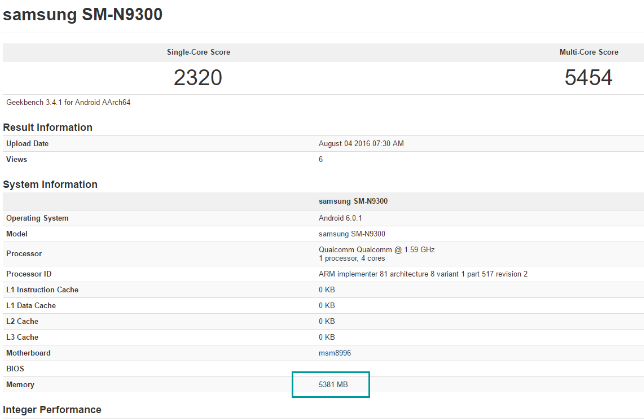The height and width of the screenshot is (419, 644).
Task: Click the bold samsung SM-N9300 column header
Action: tap(353, 201)
